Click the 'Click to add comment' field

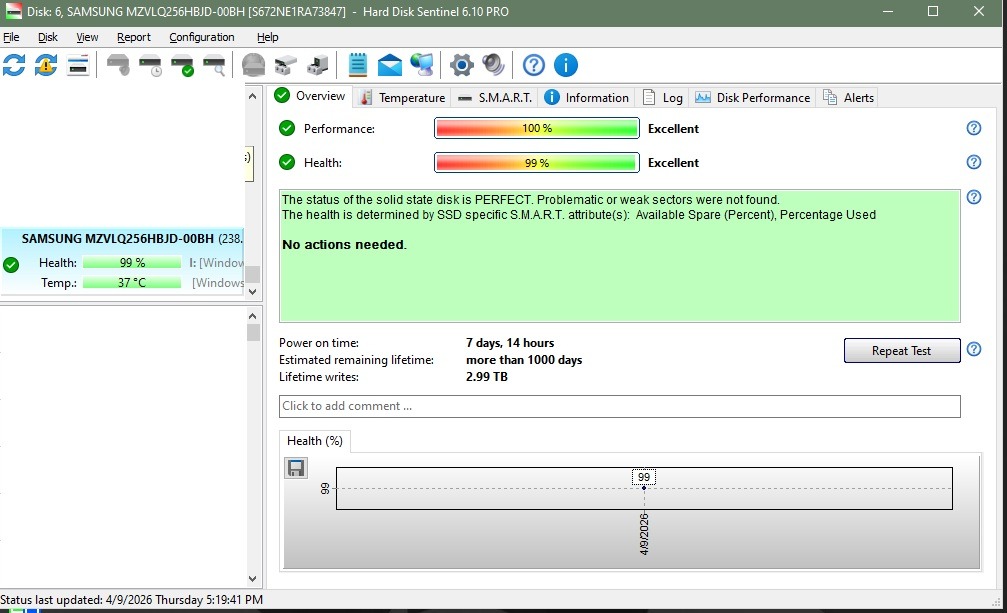(x=620, y=406)
